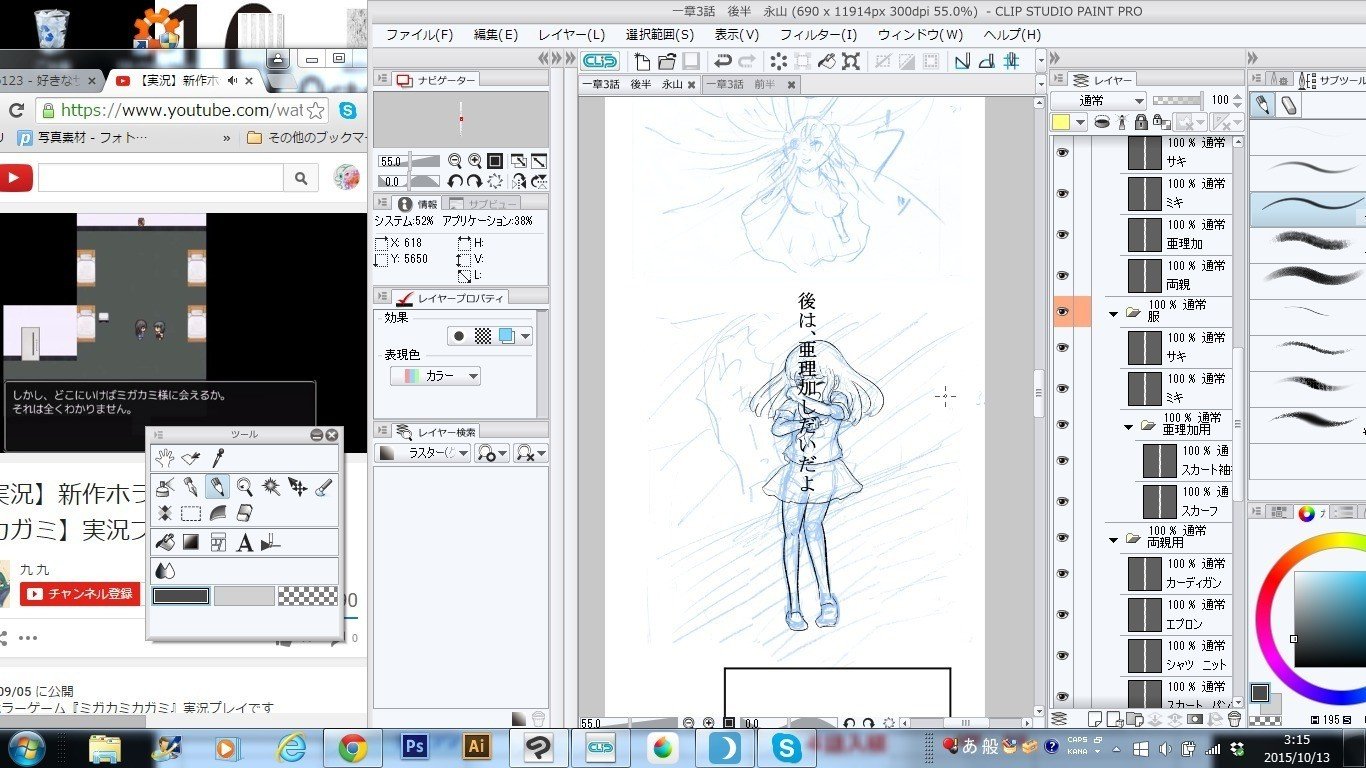Image resolution: width=1366 pixels, height=768 pixels.
Task: Select the transparent checkered color swatch
Action: coord(307,596)
